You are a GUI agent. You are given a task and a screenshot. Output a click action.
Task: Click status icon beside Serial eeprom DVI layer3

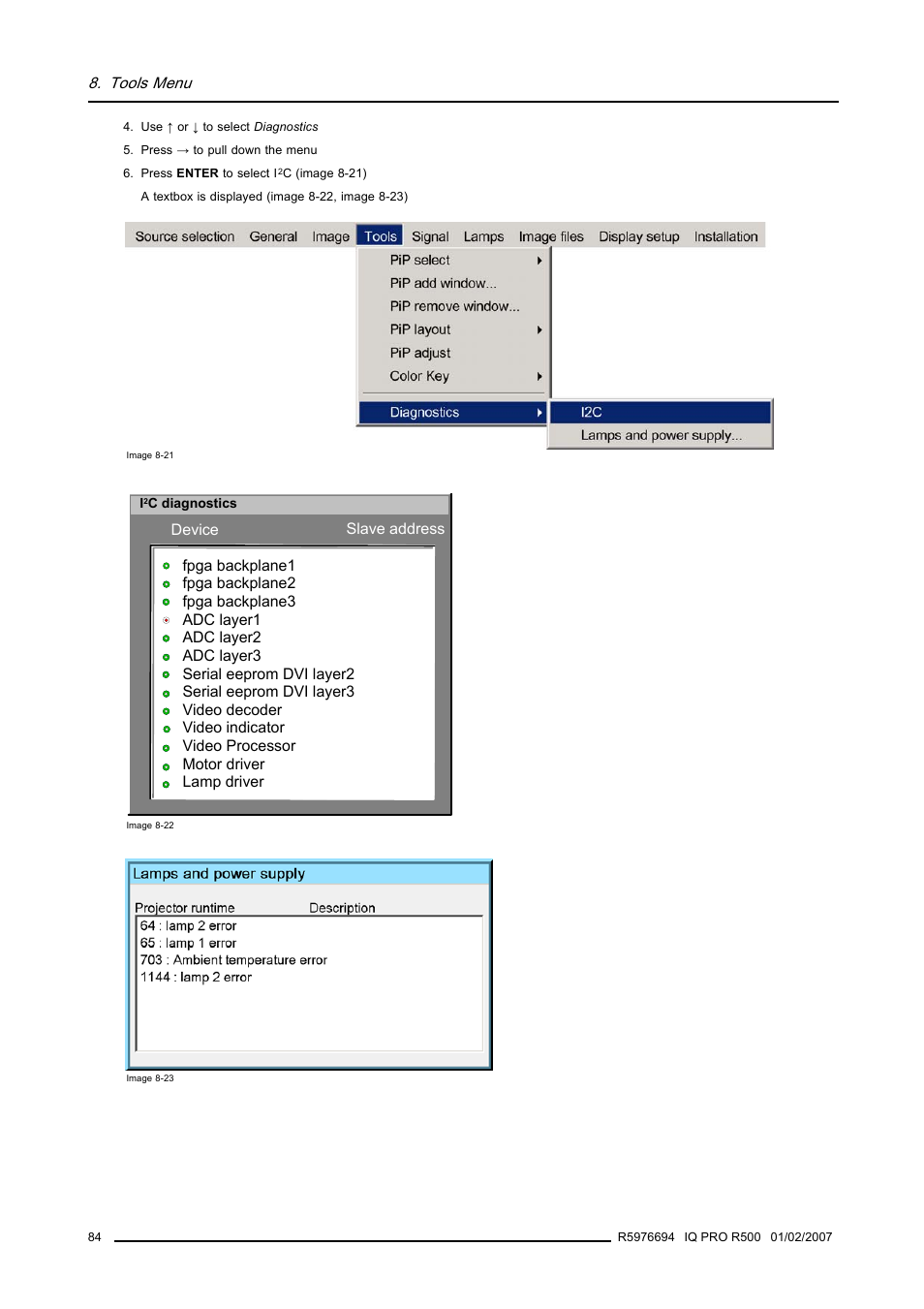166,693
